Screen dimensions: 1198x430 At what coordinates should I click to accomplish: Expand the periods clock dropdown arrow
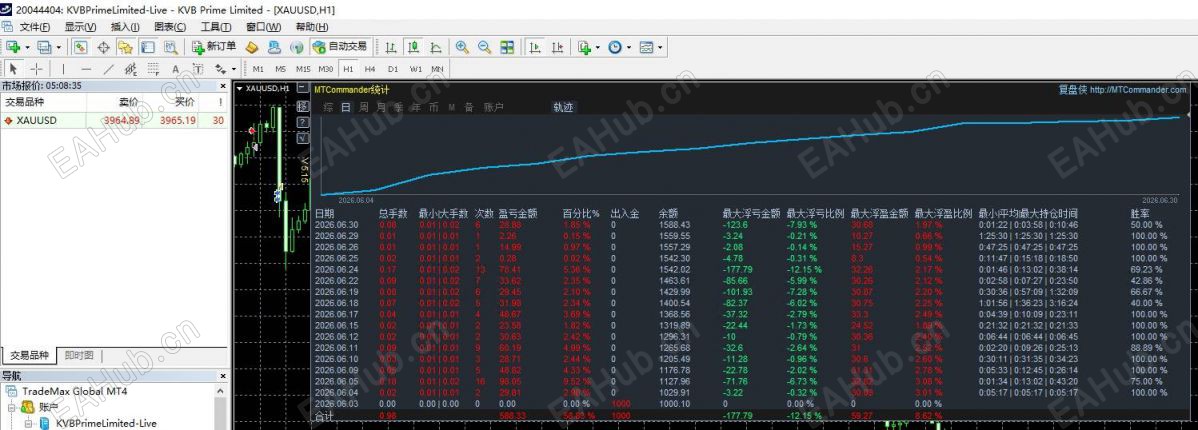click(629, 47)
